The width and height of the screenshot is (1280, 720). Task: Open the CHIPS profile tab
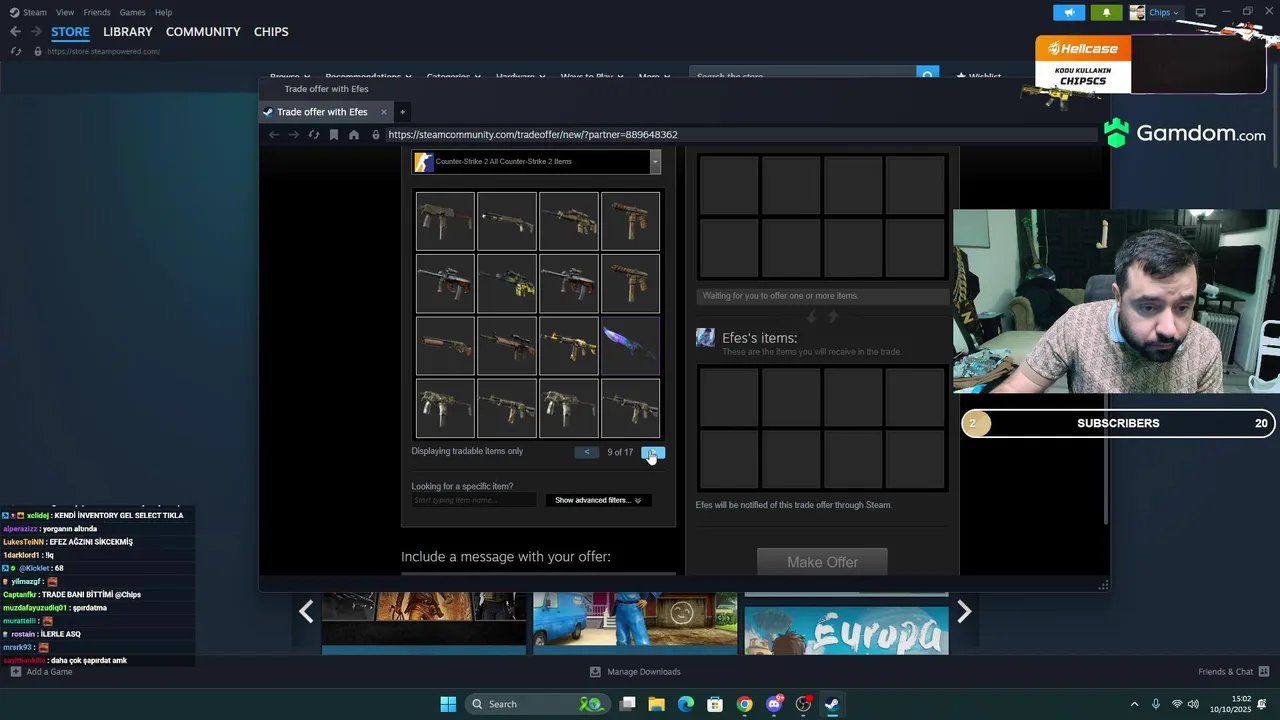[x=271, y=32]
